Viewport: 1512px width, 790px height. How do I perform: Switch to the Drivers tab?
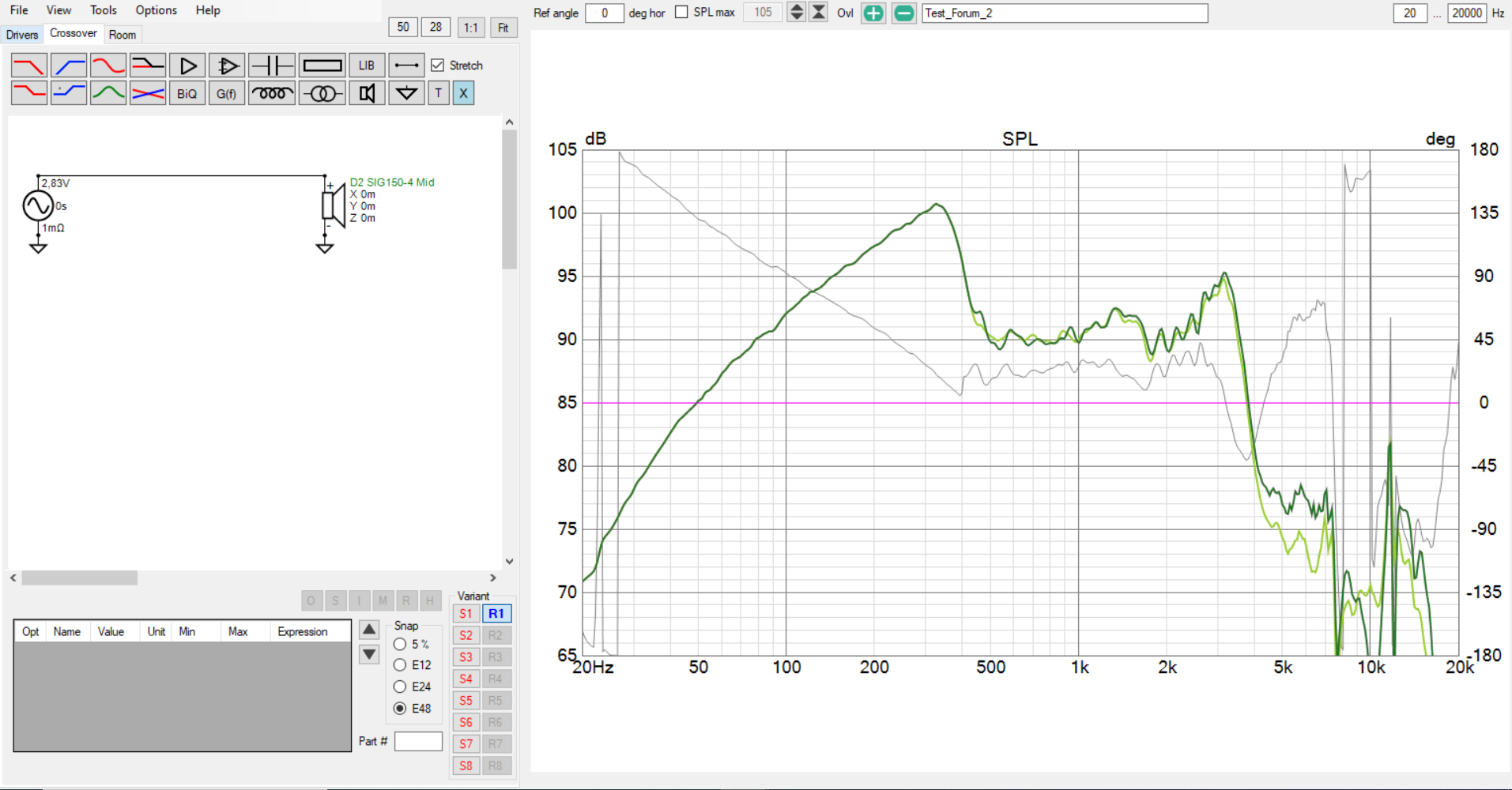coord(22,35)
